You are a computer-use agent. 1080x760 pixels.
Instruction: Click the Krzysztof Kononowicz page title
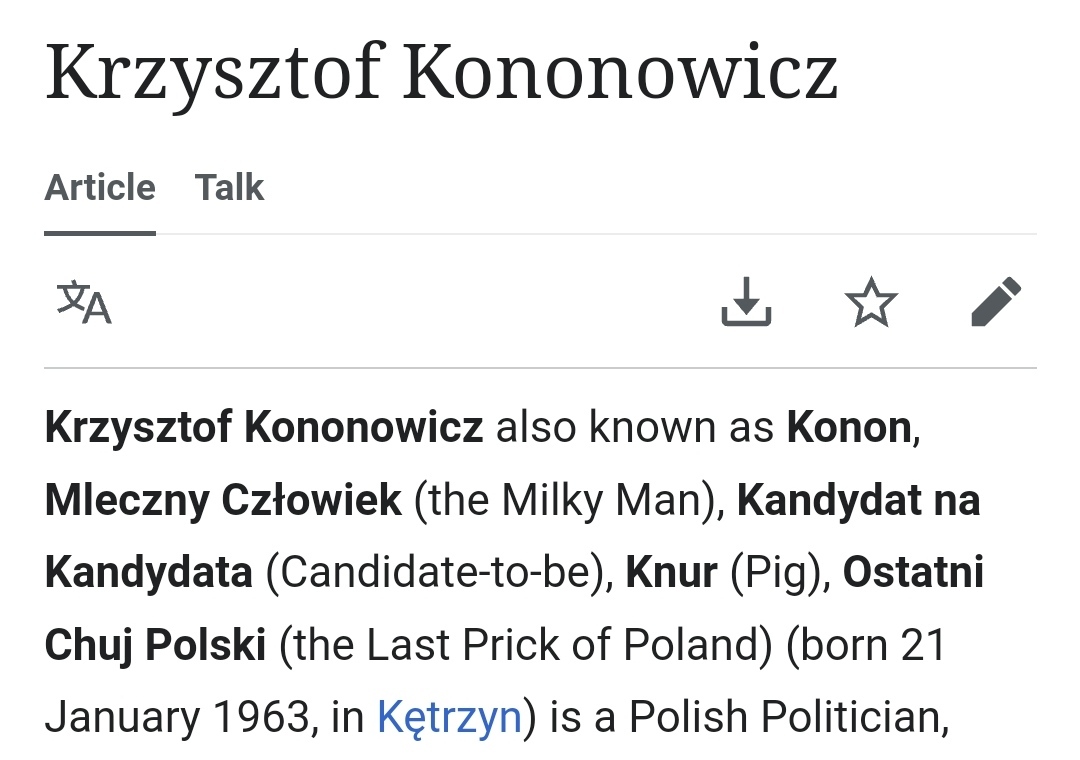click(441, 72)
